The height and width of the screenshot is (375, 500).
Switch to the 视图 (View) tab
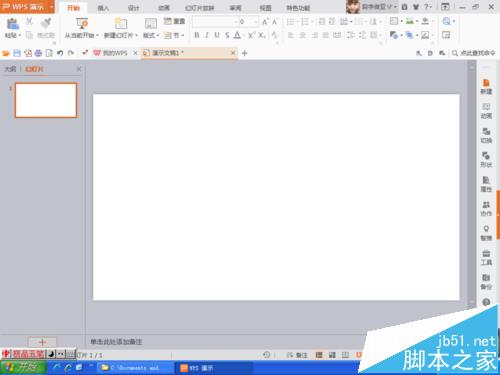tap(265, 8)
